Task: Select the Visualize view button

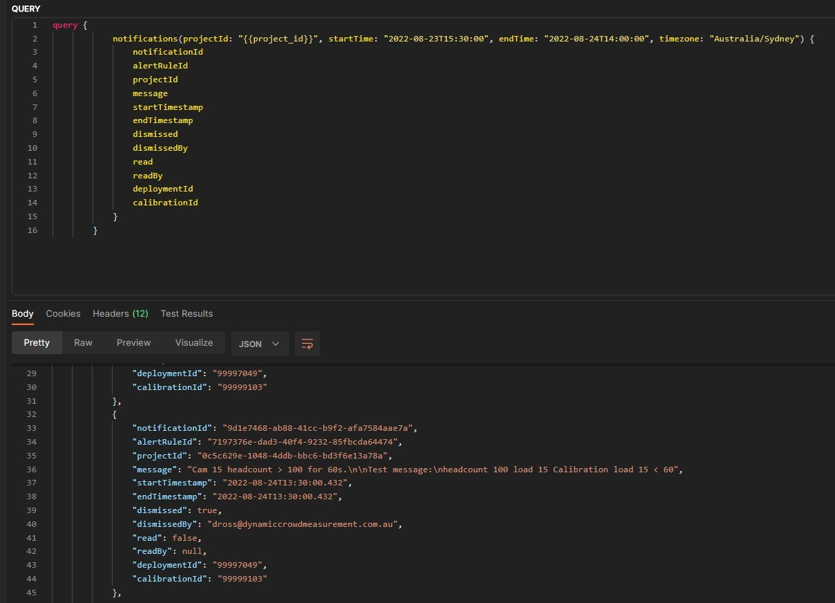Action: 194,343
